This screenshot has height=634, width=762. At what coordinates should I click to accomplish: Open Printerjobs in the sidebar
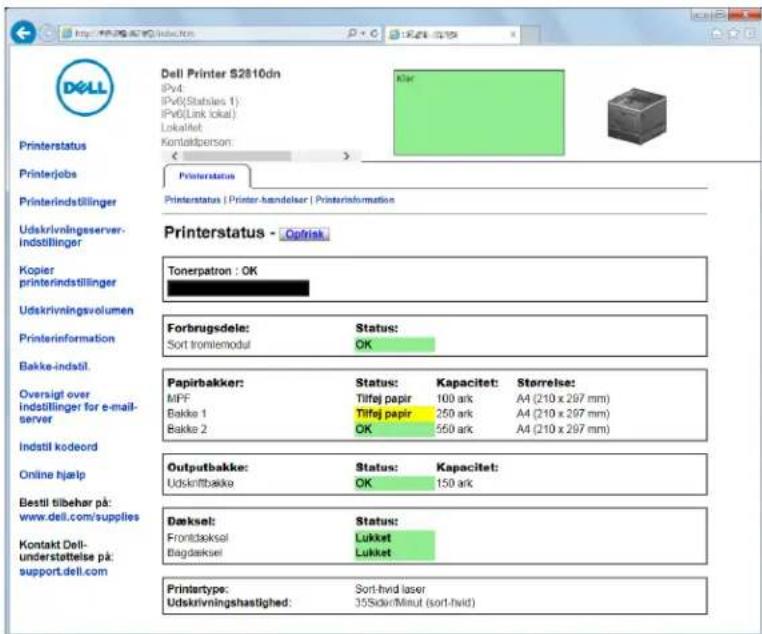pyautogui.click(x=48, y=174)
